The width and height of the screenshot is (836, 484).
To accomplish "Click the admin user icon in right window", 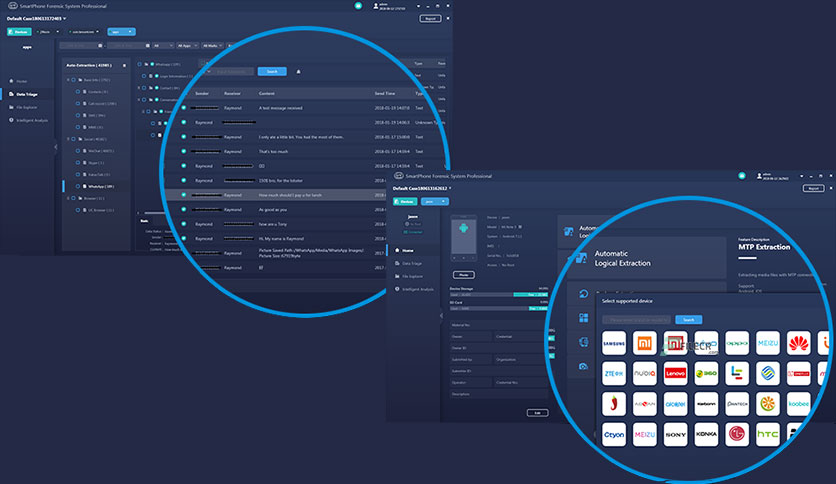I will pyautogui.click(x=759, y=176).
